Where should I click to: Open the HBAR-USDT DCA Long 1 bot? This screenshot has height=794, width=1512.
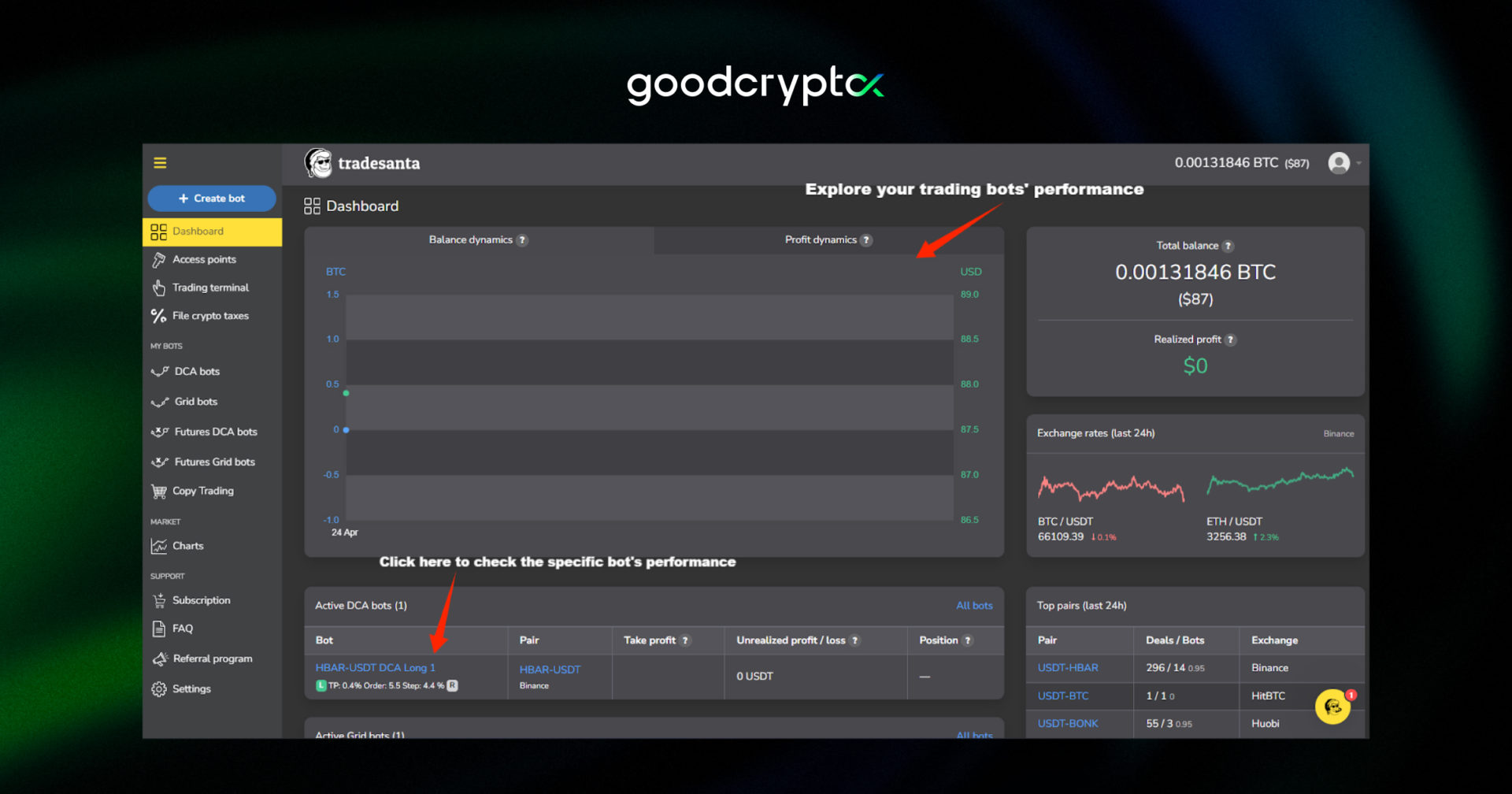coord(376,666)
